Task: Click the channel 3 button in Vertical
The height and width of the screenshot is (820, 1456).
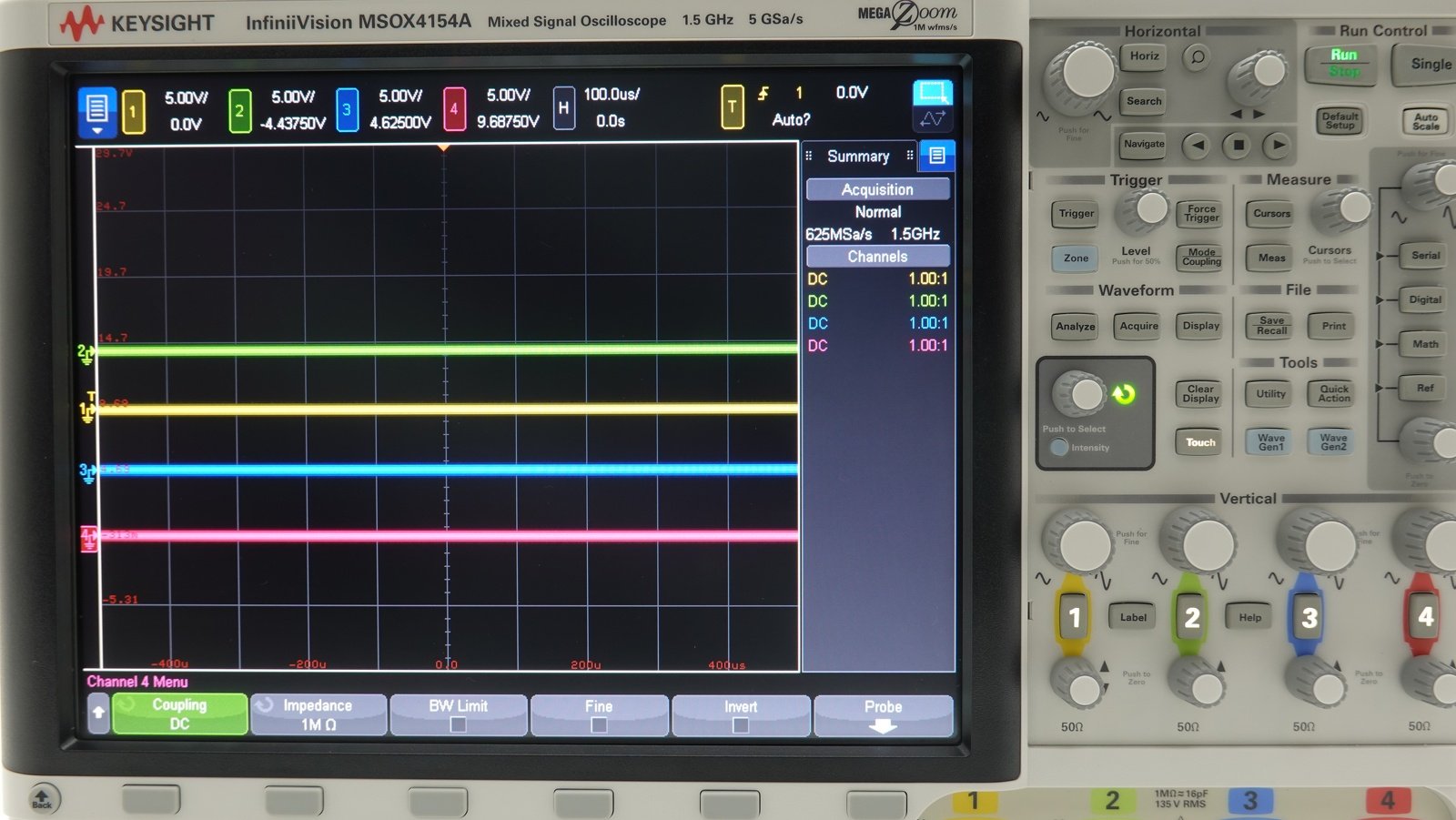Action: pos(1309,617)
